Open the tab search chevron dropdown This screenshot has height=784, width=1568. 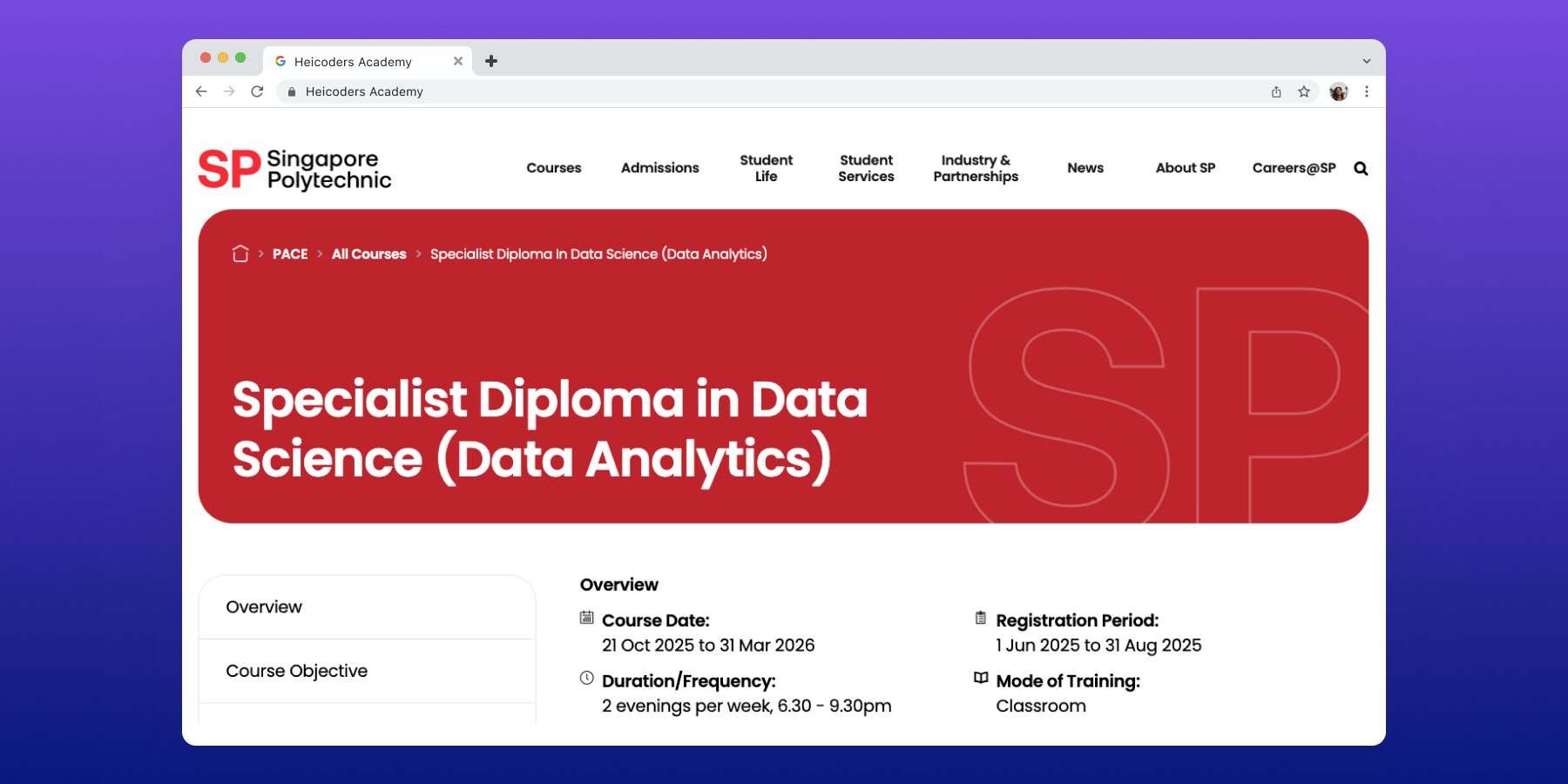pyautogui.click(x=1365, y=61)
